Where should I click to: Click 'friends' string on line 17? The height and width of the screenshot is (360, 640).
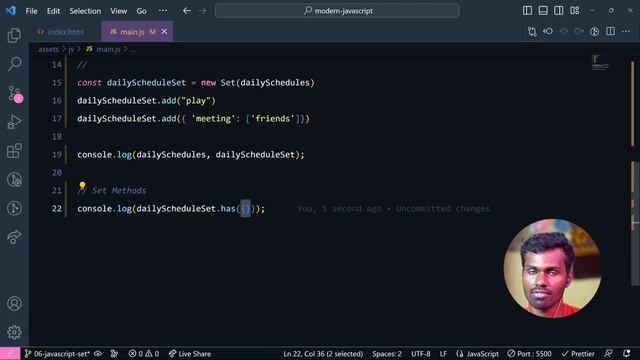click(x=273, y=119)
